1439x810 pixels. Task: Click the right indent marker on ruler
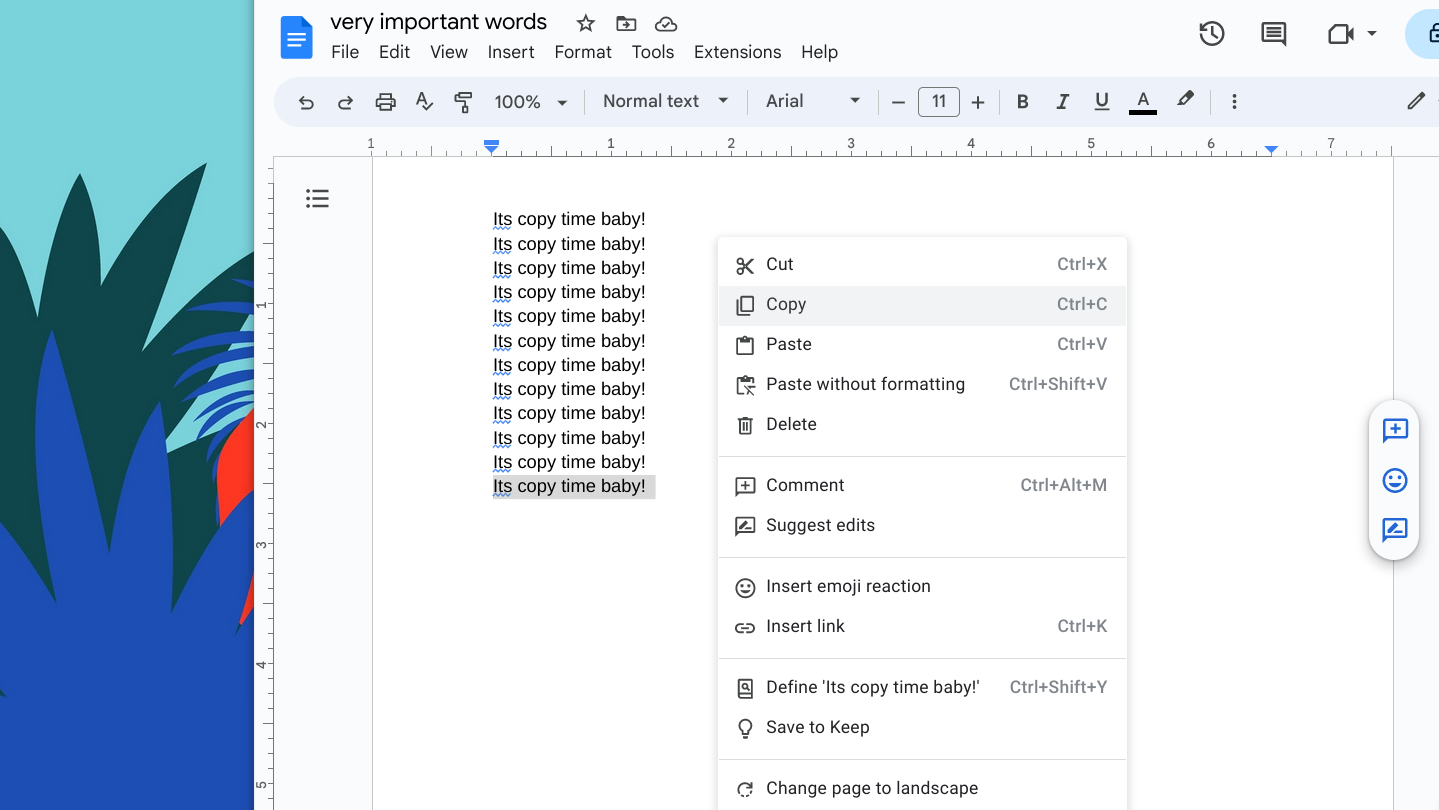click(x=1270, y=149)
